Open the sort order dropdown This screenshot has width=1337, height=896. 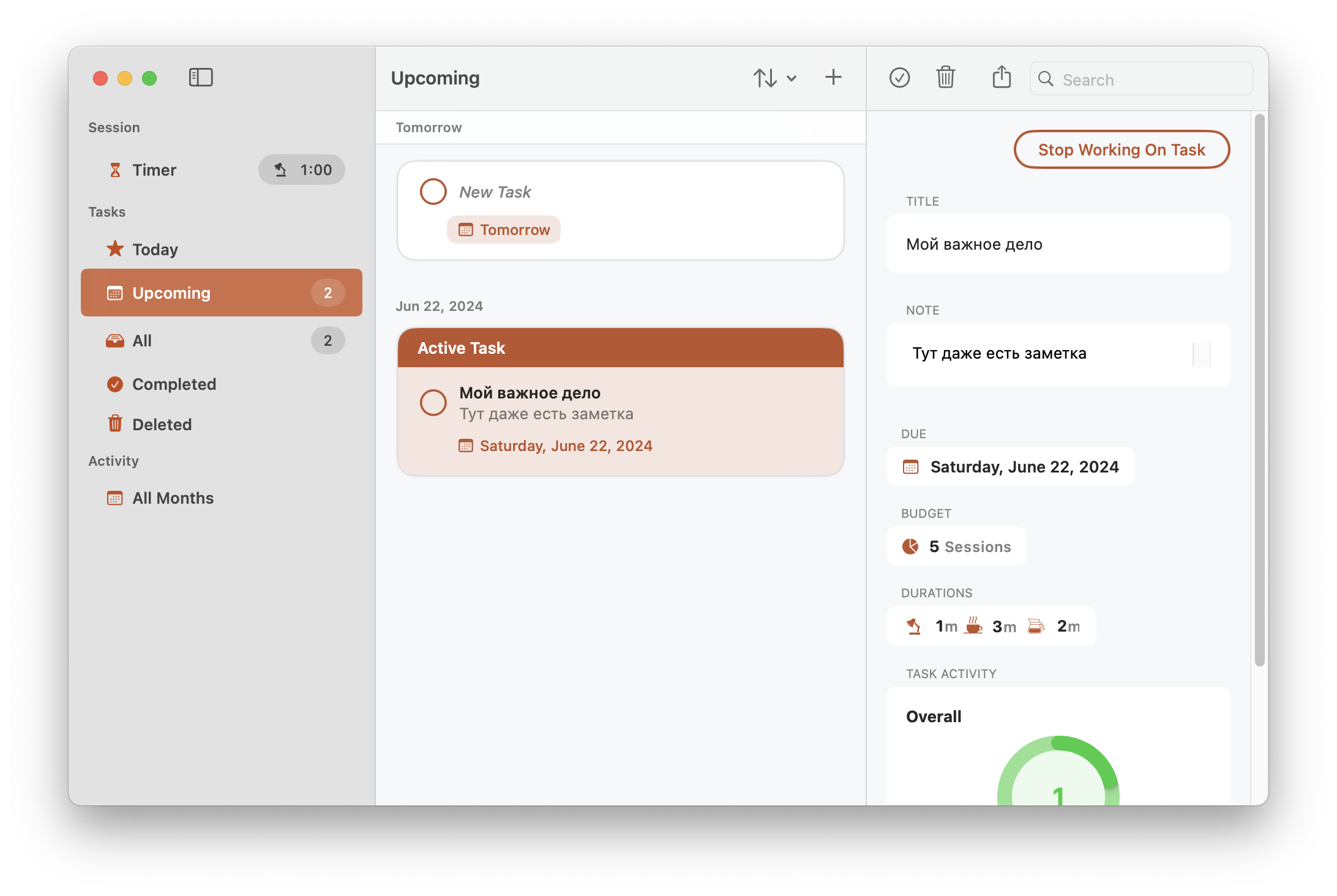[774, 78]
